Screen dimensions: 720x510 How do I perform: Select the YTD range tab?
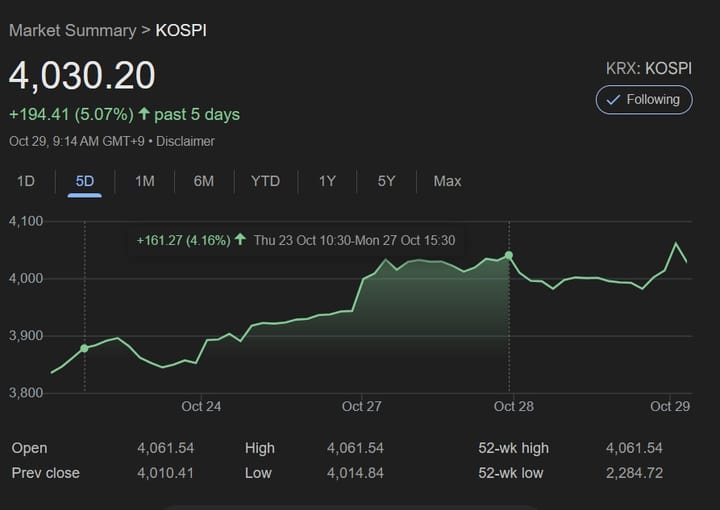(265, 181)
